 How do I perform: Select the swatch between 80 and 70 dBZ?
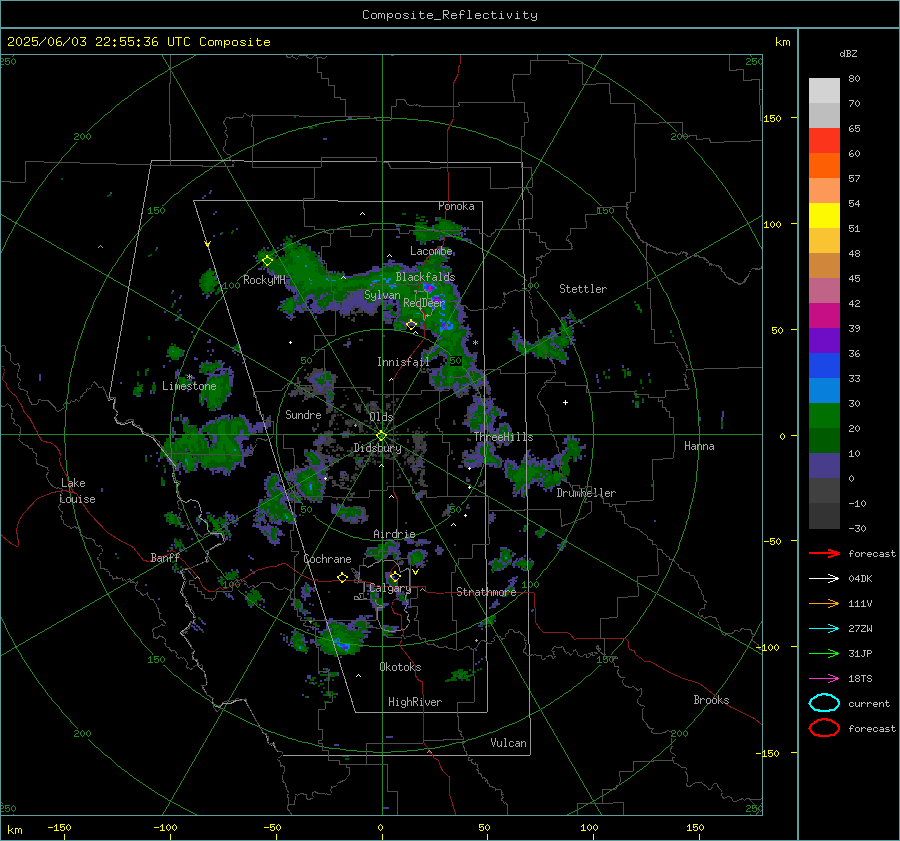[824, 91]
